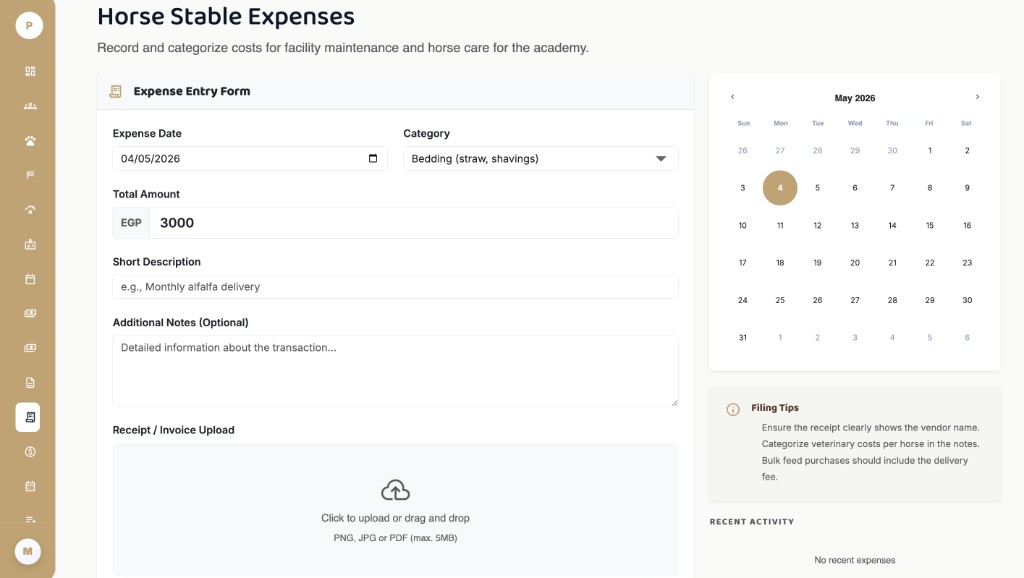This screenshot has width=1024, height=578.
Task: Open the plain calendar sidebar icon
Action: [x=30, y=279]
